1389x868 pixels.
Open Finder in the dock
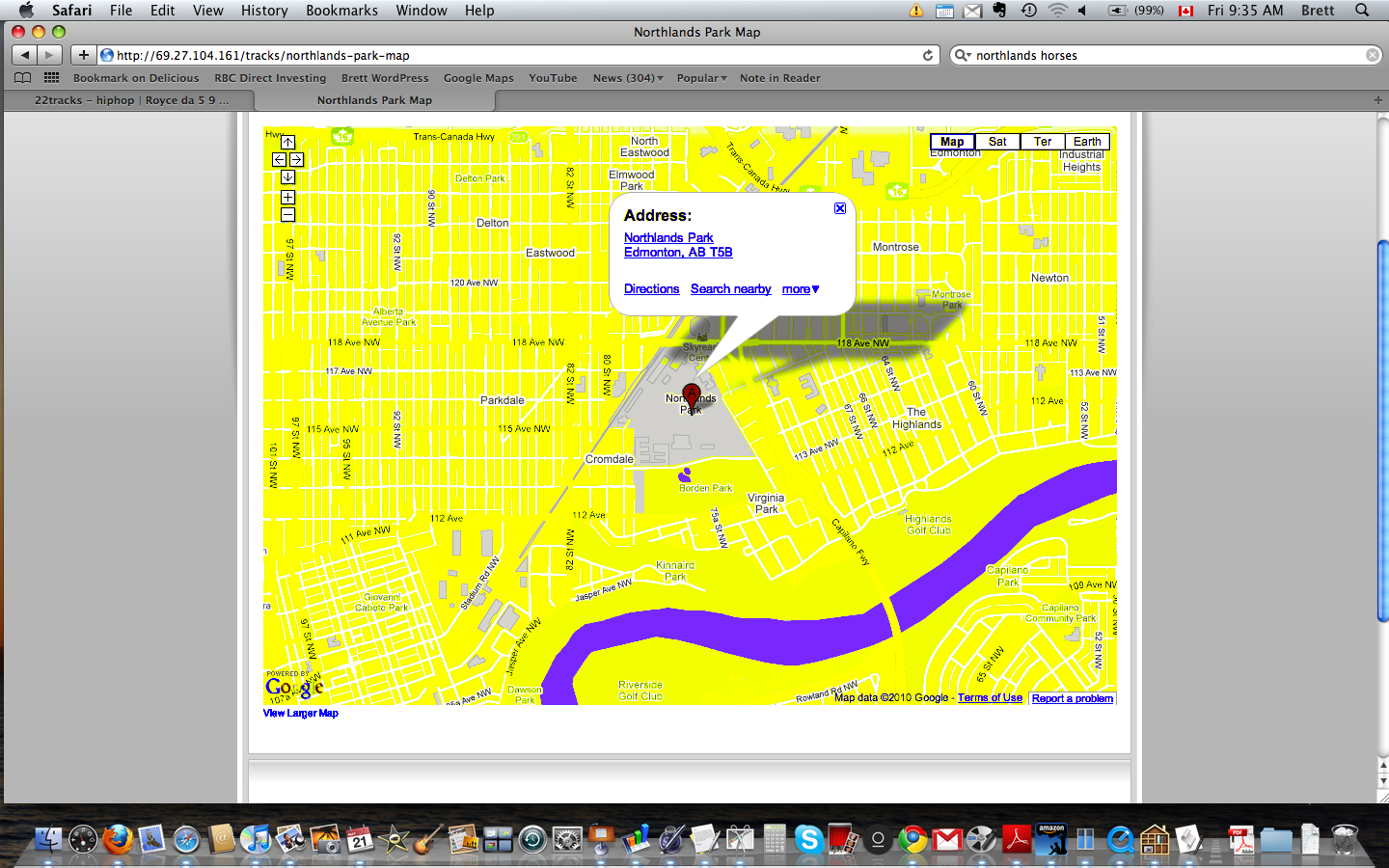point(48,839)
